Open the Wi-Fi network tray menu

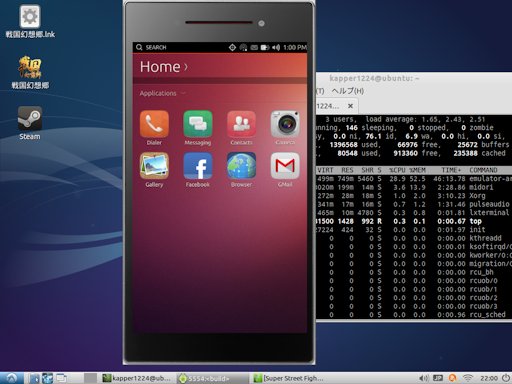pyautogui.click(x=468, y=378)
